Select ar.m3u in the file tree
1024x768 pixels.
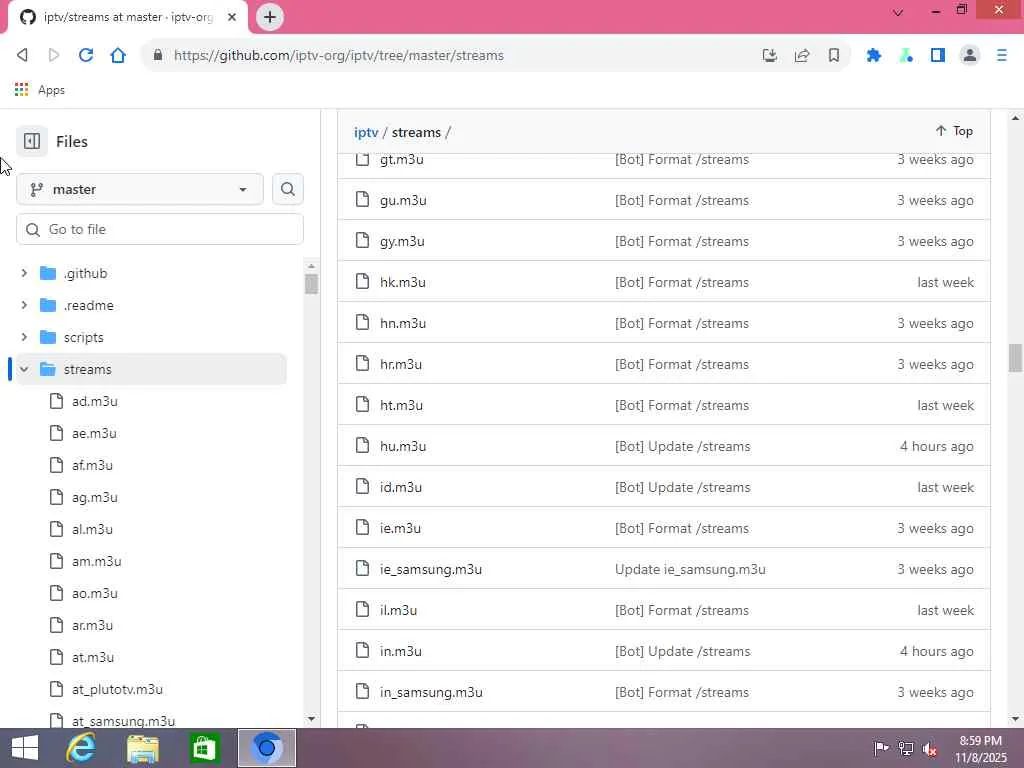coord(92,625)
